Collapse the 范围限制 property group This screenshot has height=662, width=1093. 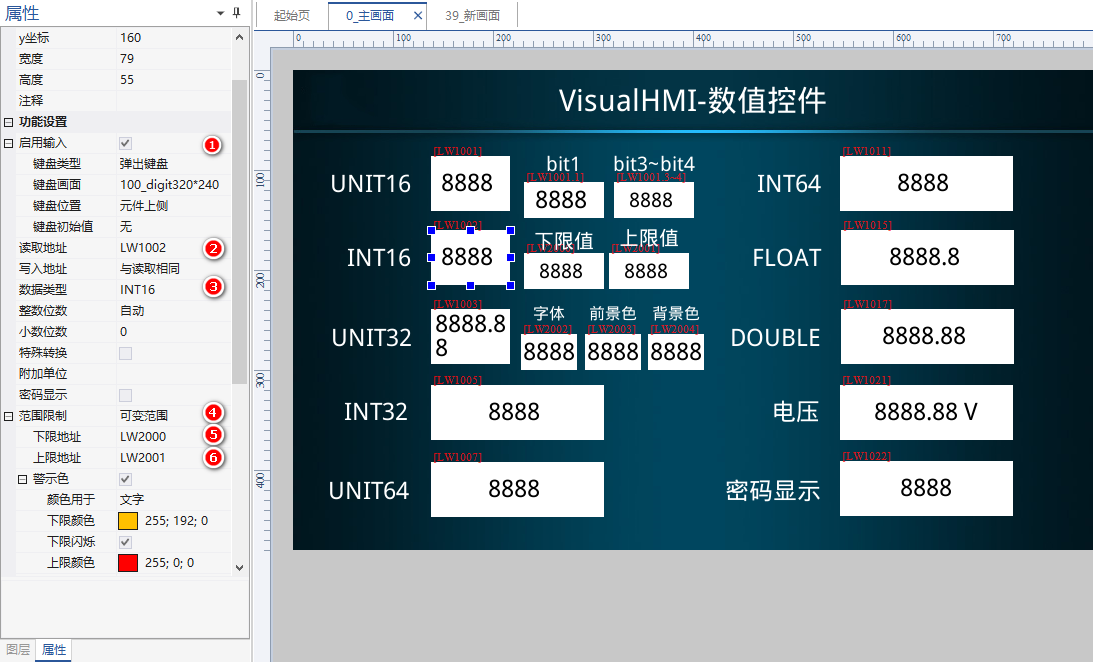[9, 416]
